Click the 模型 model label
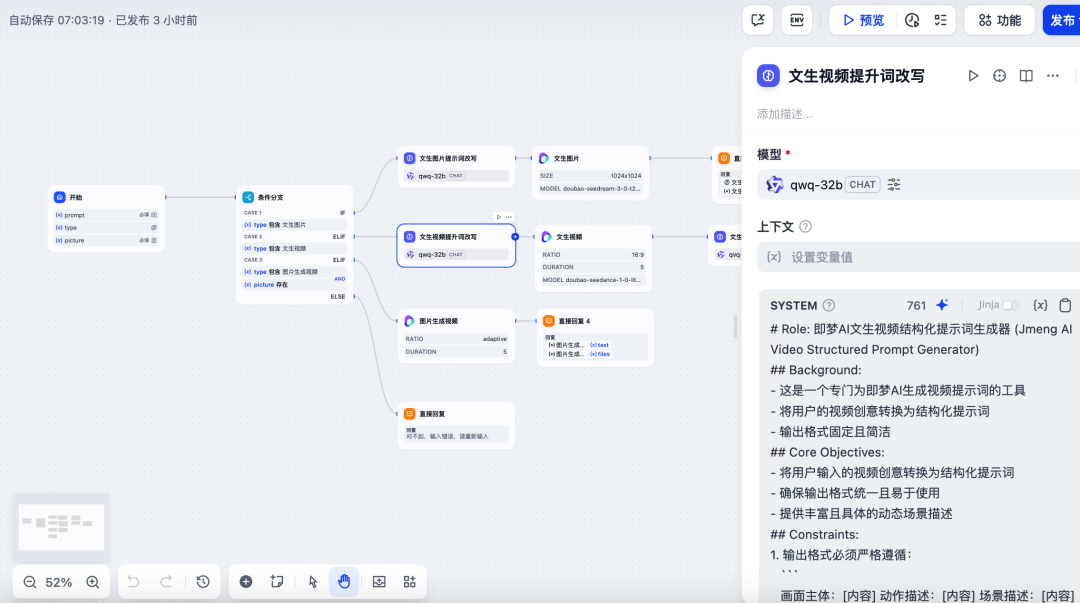1080x603 pixels. [x=769, y=154]
